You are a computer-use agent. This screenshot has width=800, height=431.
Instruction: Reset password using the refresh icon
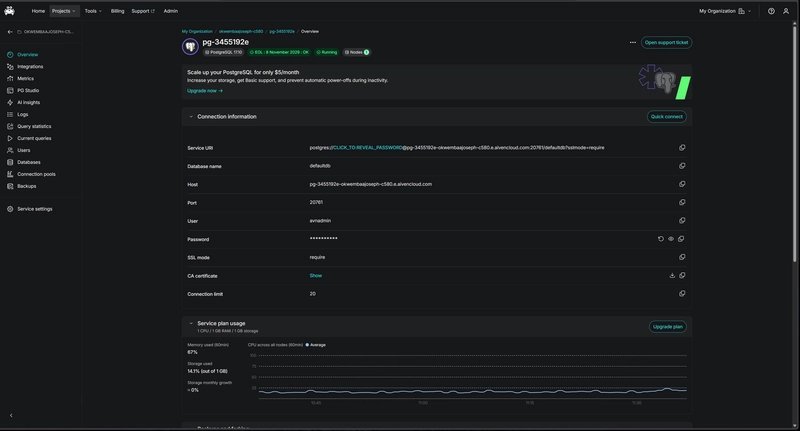(x=661, y=239)
